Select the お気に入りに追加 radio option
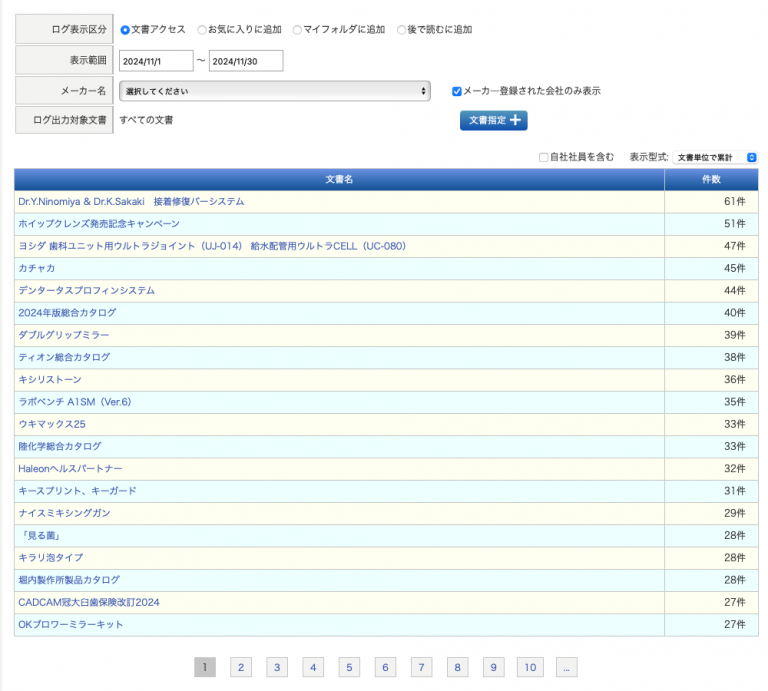This screenshot has width=768, height=691. (x=201, y=30)
